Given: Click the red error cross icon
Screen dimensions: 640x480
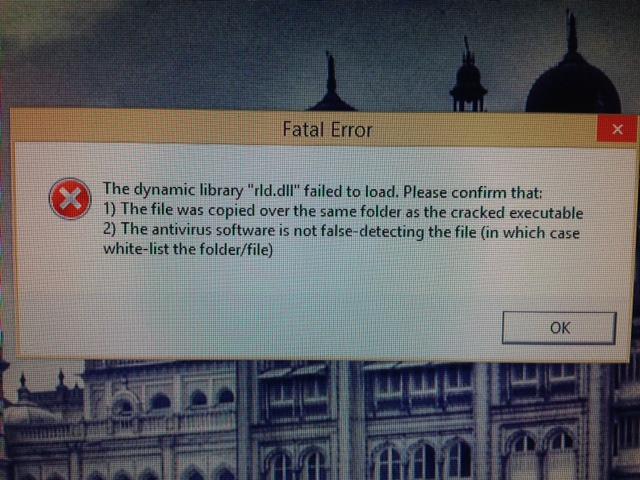Looking at the screenshot, I should (70, 199).
